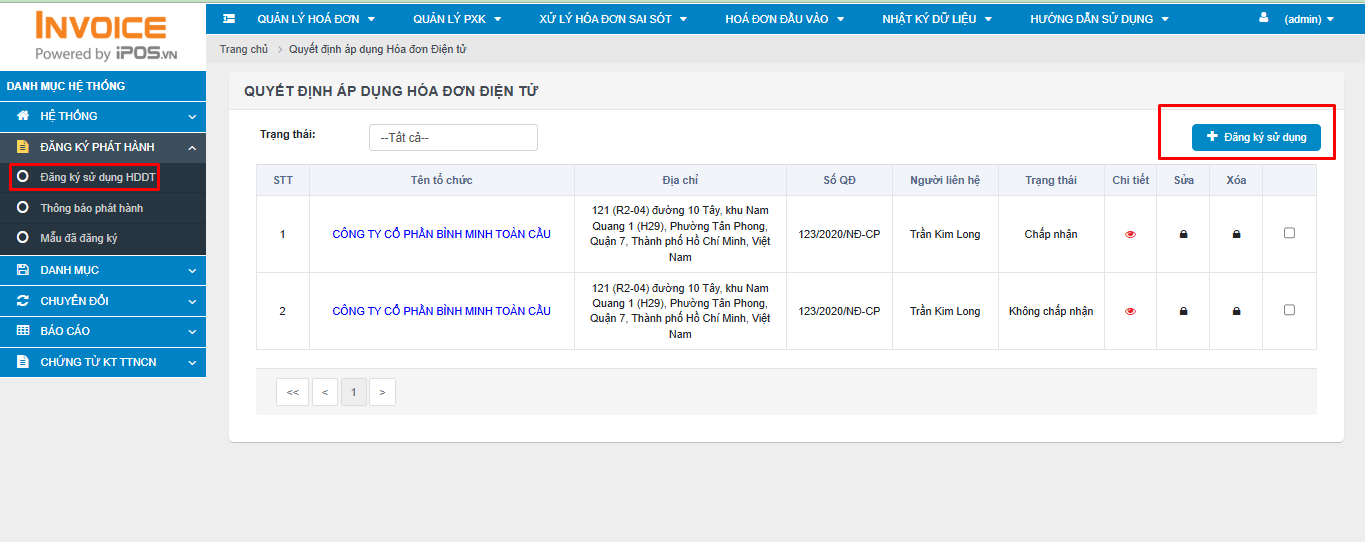Screen dimensions: 1365x542
Task: Click the INVOICE iPOS logo
Action: point(103,36)
